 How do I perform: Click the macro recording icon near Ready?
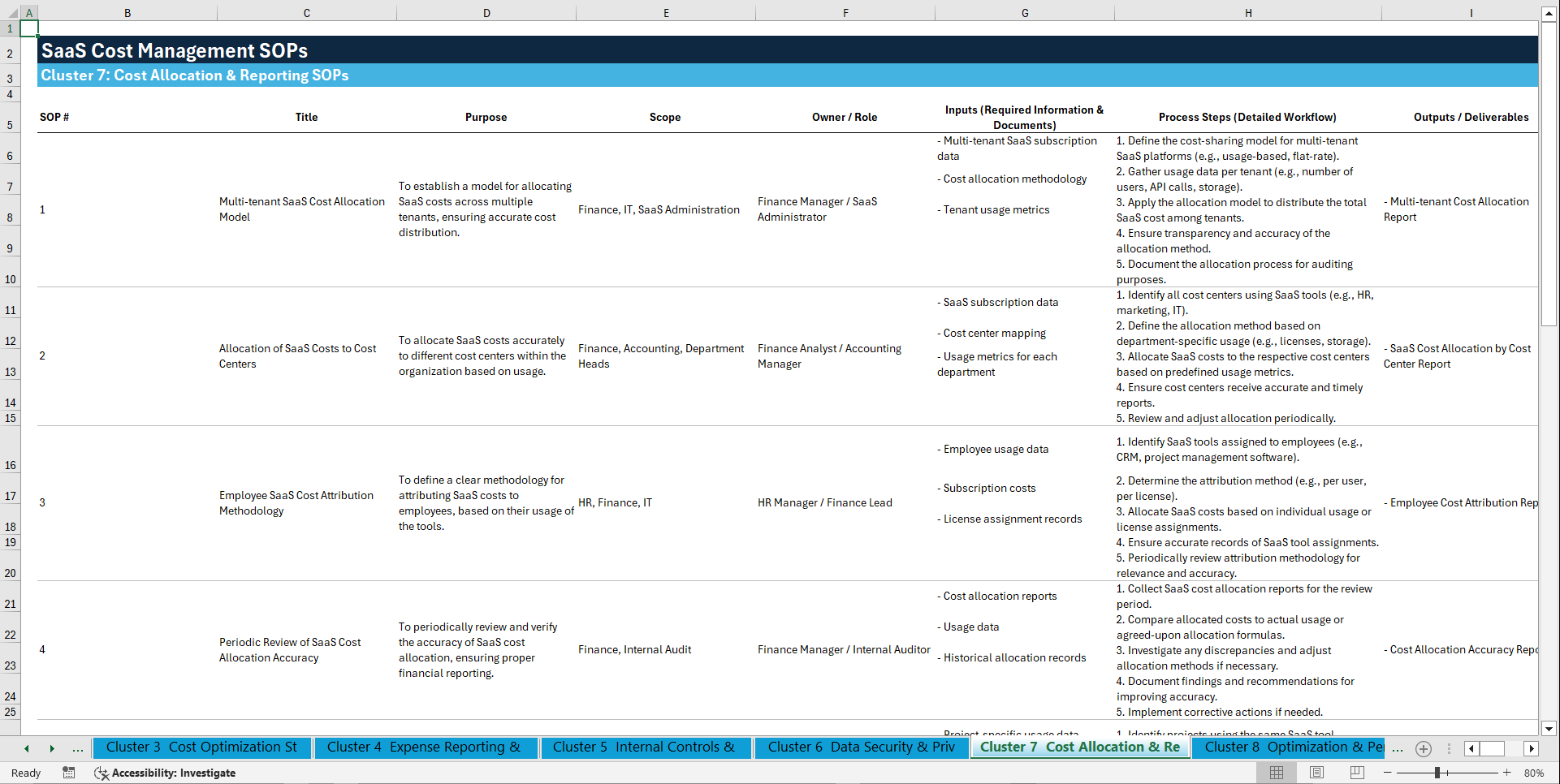tap(69, 773)
